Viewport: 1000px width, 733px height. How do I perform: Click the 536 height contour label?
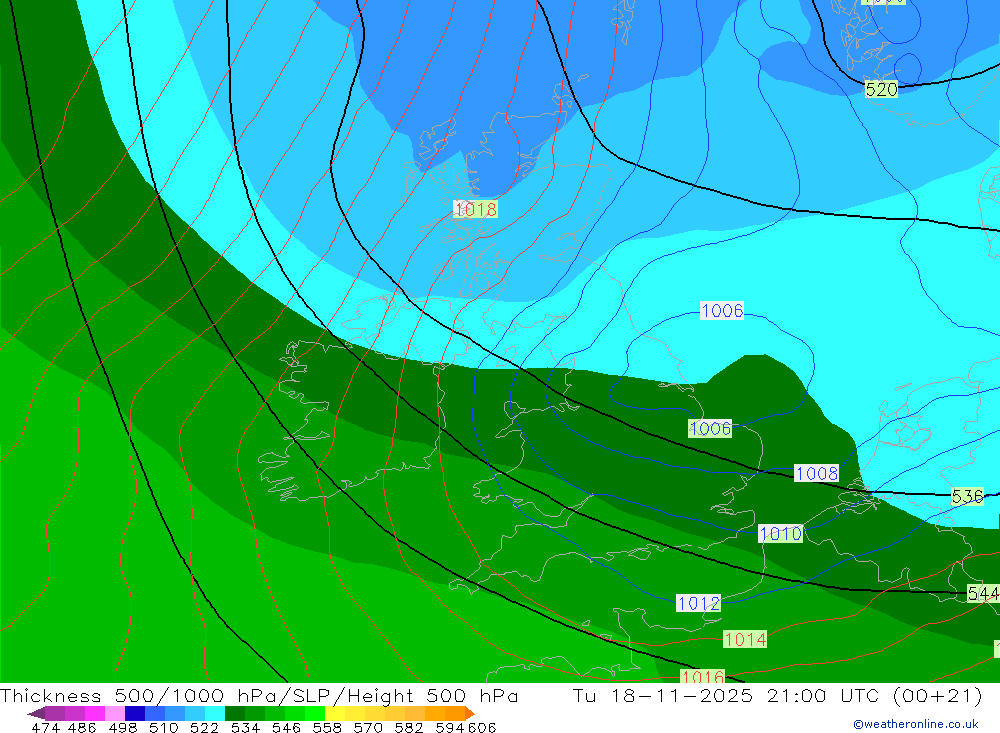(x=967, y=496)
